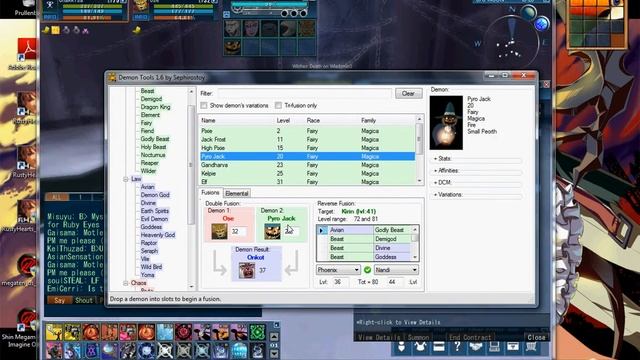This screenshot has height=360, width=640.
Task: Click the Onkot demon result portrait
Action: click(247, 270)
